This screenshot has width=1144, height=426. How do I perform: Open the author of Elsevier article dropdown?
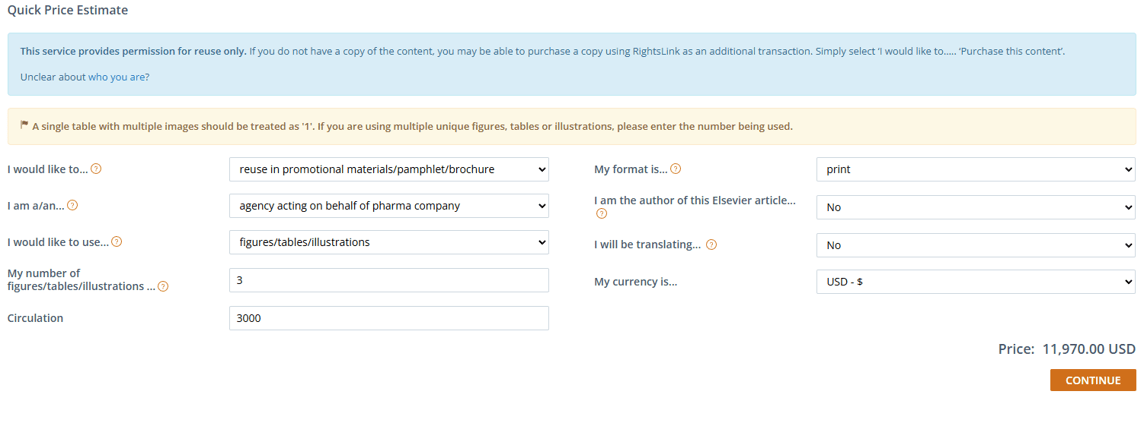(x=975, y=207)
